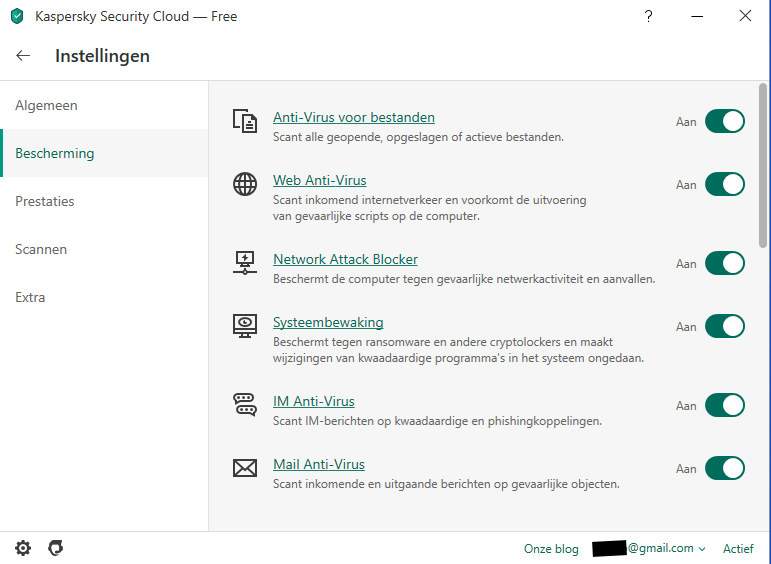Image resolution: width=771 pixels, height=564 pixels.
Task: Click the Systeembewaking monitor eye icon
Action: pyautogui.click(x=245, y=326)
